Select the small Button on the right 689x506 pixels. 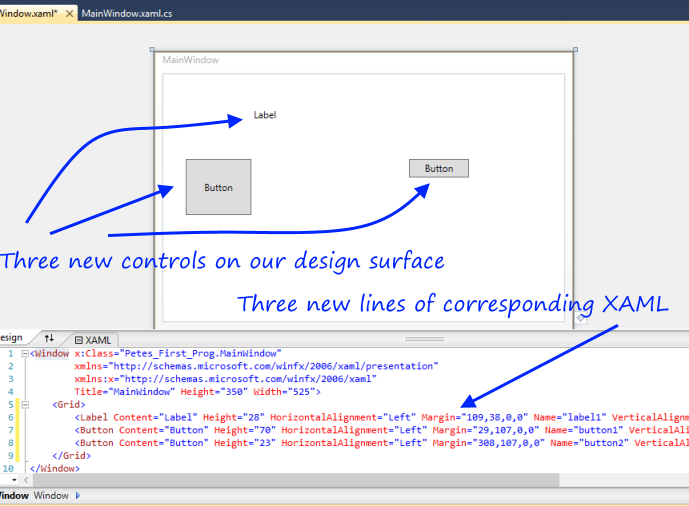[x=438, y=169]
